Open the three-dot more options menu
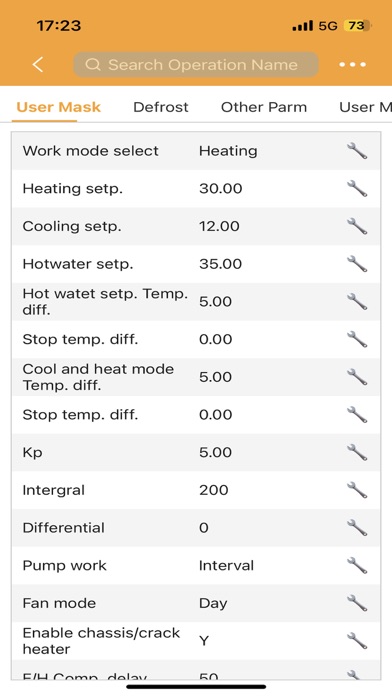The image size is (392, 696). coord(352,65)
